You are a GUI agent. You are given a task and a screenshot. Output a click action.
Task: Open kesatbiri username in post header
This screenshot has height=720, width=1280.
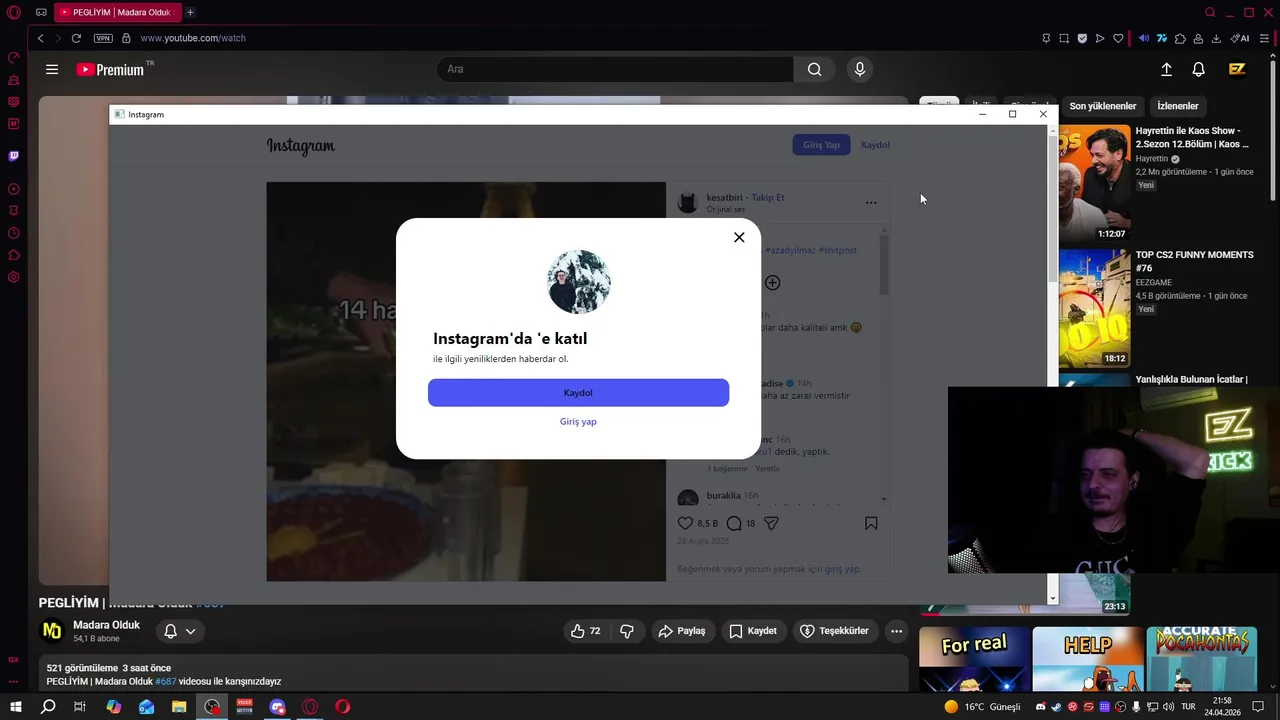click(725, 198)
